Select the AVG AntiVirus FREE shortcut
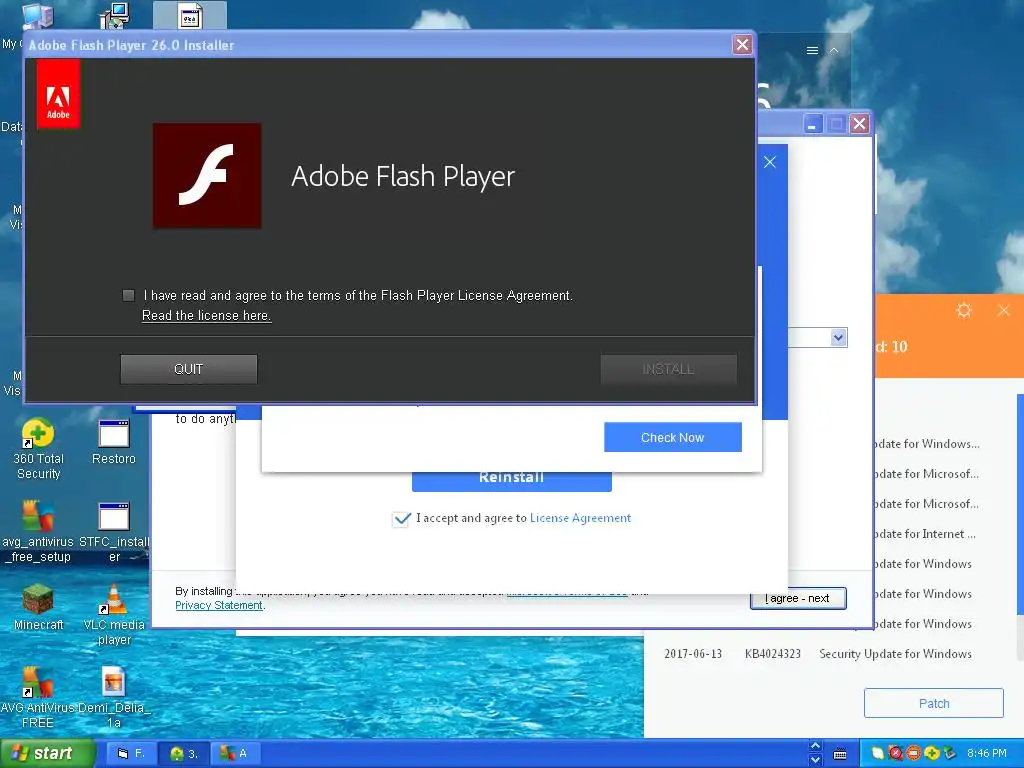 point(37,697)
